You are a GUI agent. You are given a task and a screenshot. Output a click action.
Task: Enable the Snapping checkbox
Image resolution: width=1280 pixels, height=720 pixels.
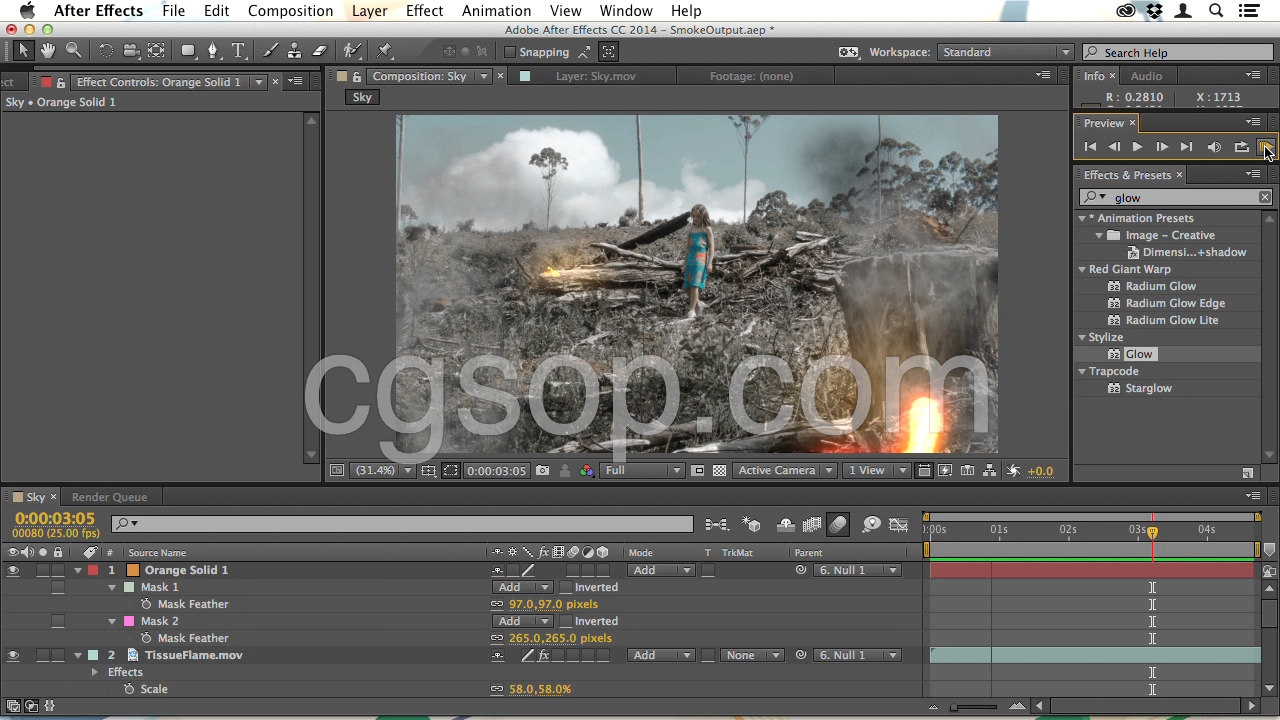click(510, 52)
